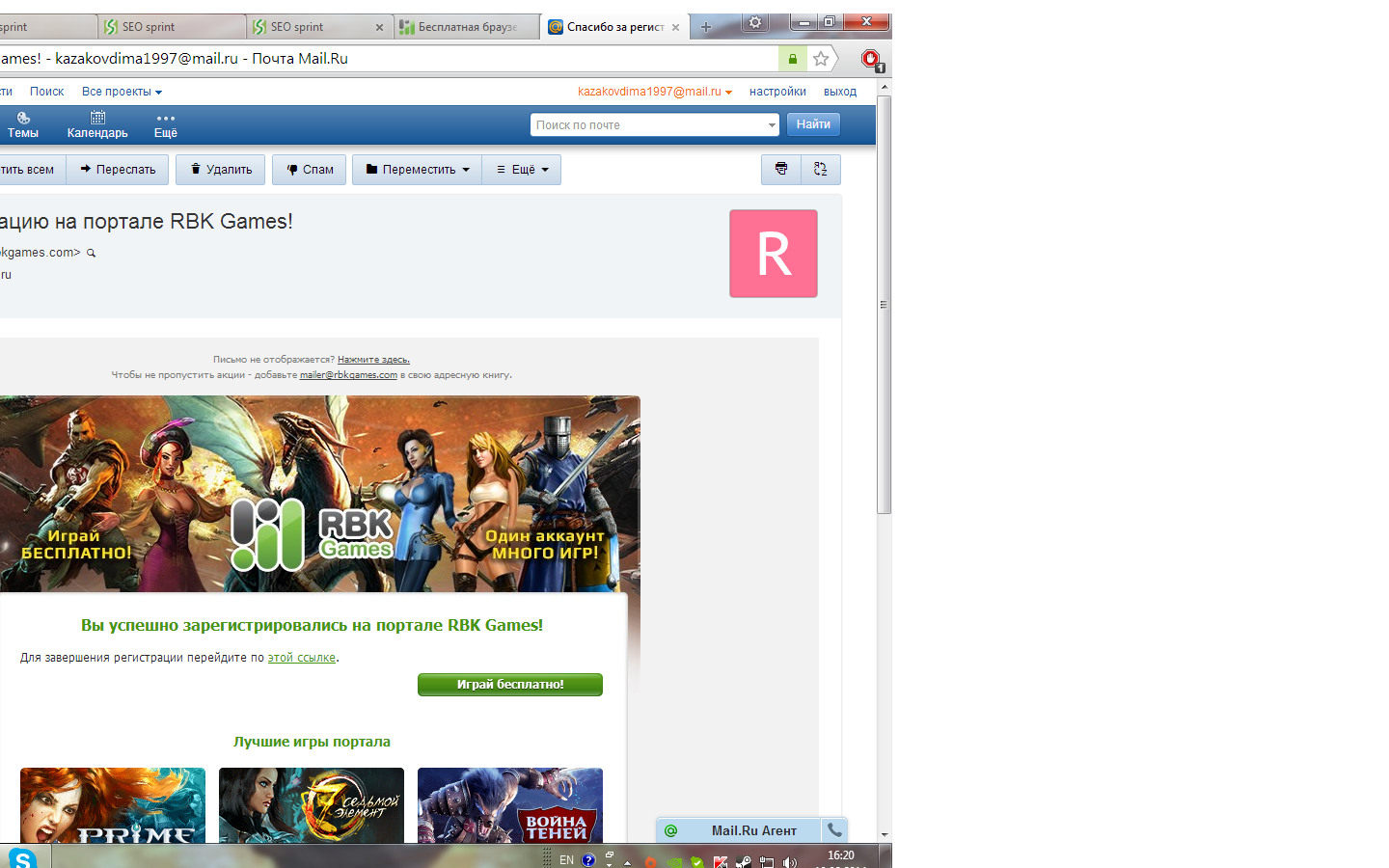Viewport: 1389px width, 868px height.
Task: Click the green Играй бесплатно! button
Action: (x=510, y=685)
